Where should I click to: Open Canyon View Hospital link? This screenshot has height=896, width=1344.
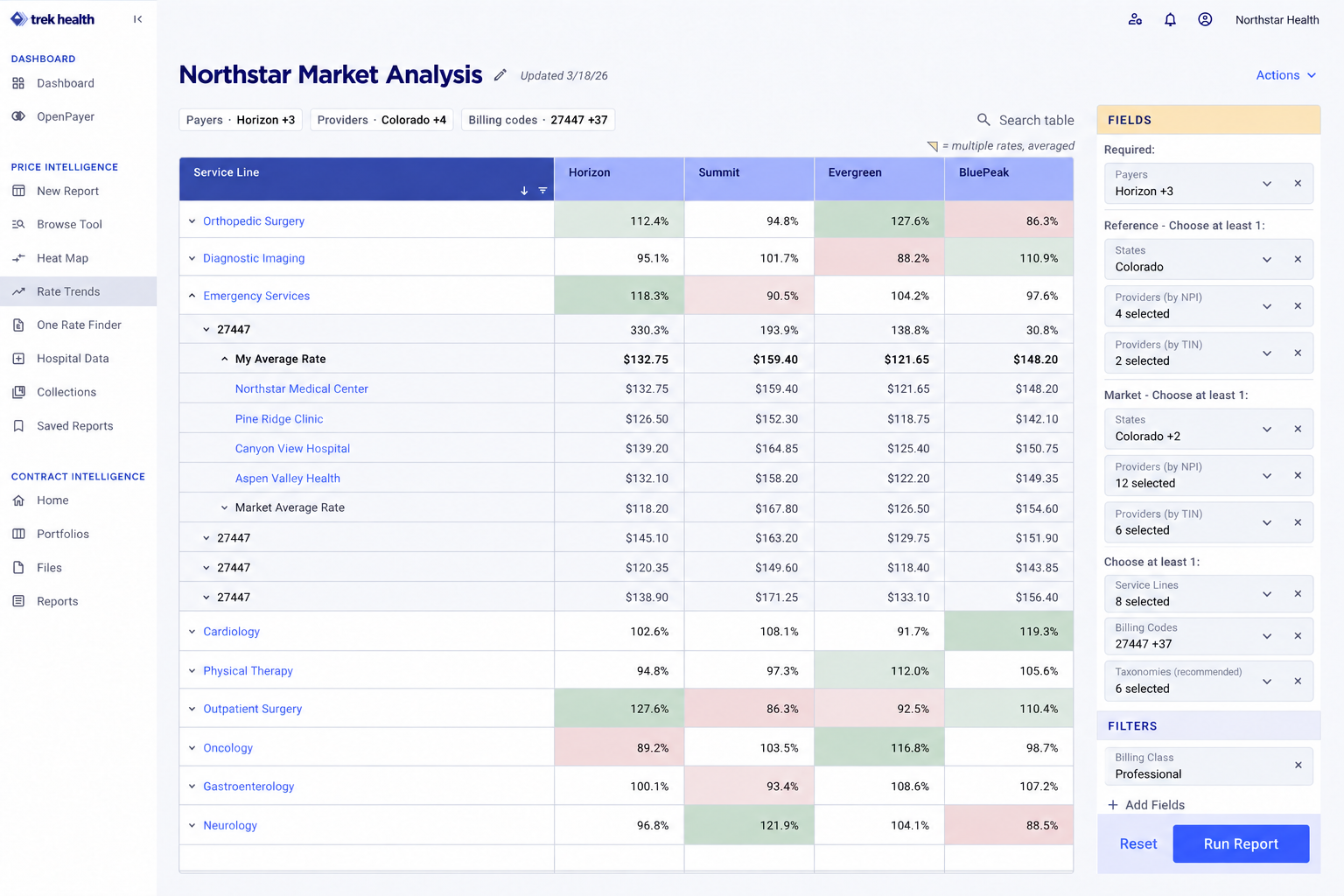[292, 448]
